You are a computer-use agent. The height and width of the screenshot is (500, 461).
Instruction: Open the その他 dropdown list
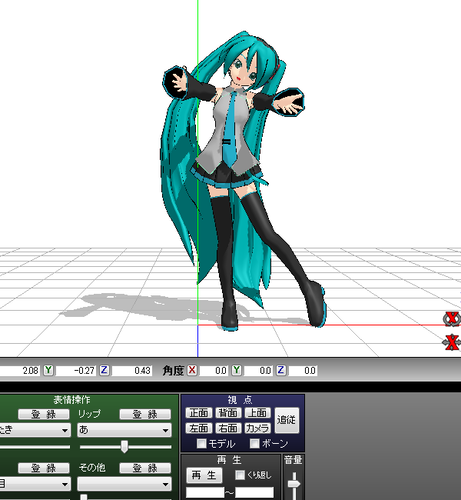124,484
